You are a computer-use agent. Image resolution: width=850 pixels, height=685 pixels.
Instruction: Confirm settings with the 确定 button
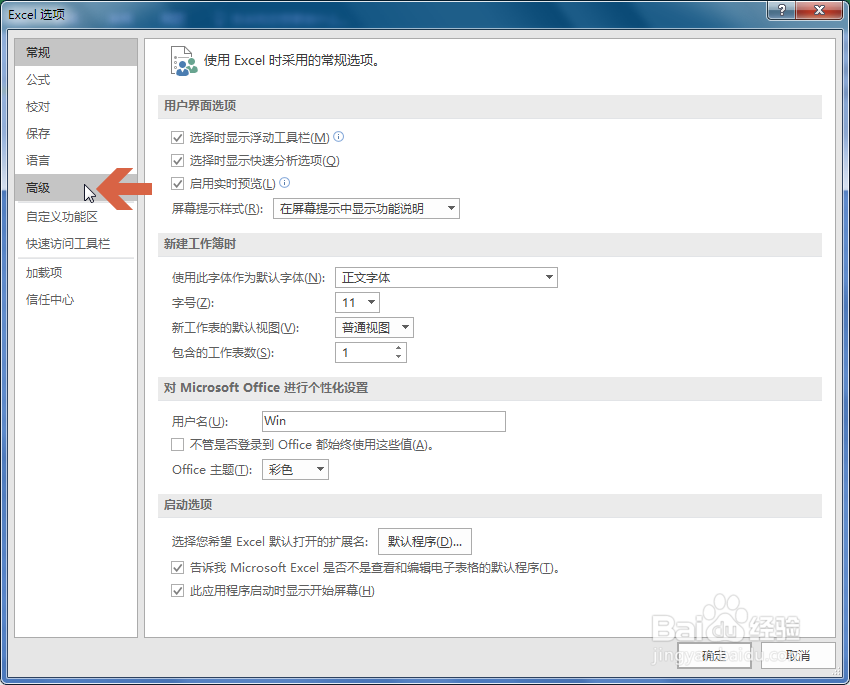[x=716, y=657]
